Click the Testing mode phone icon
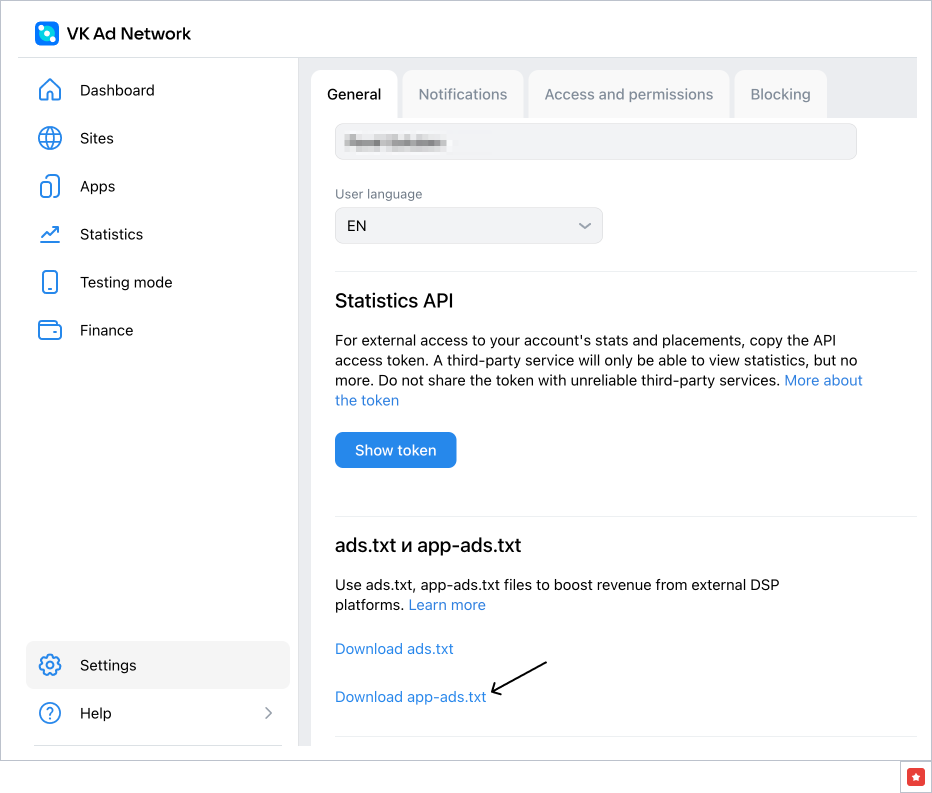The width and height of the screenshot is (932, 793). pos(50,282)
